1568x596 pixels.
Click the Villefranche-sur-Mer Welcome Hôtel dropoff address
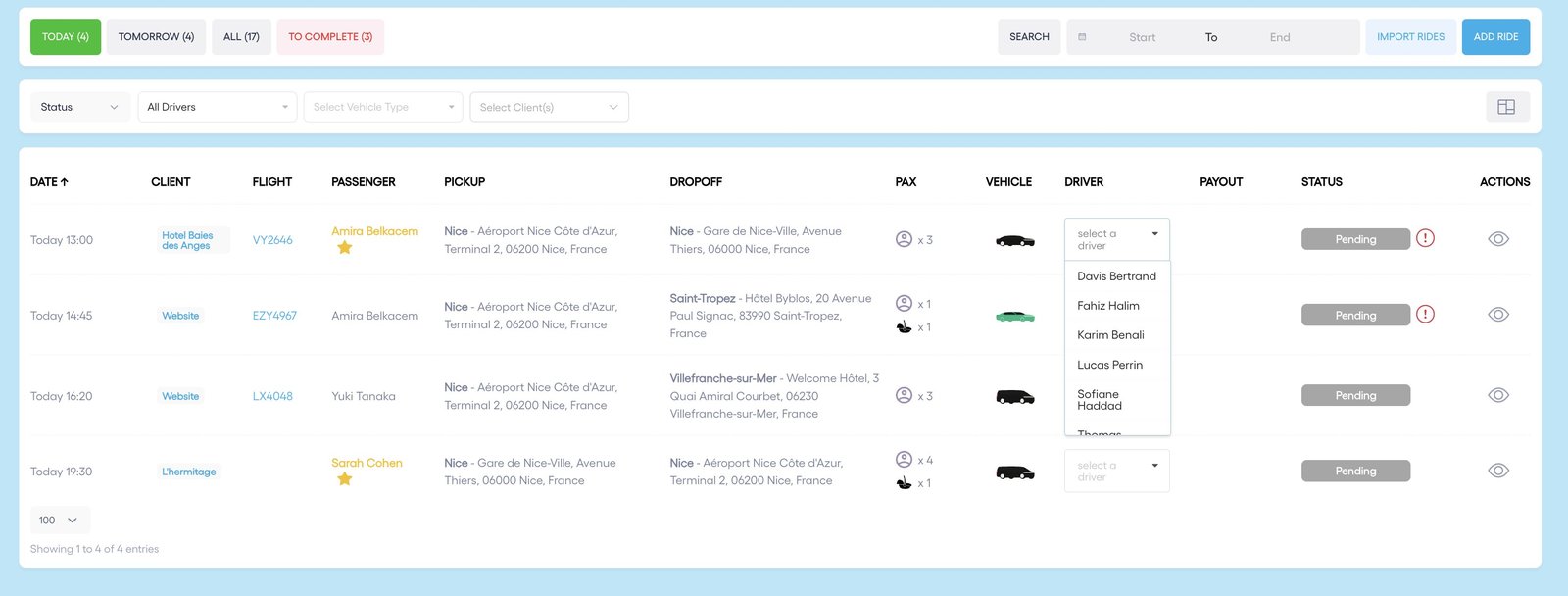pyautogui.click(x=774, y=396)
